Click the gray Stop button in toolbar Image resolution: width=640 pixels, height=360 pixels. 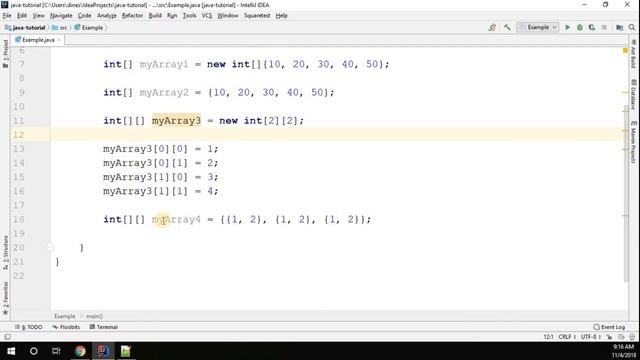point(604,27)
